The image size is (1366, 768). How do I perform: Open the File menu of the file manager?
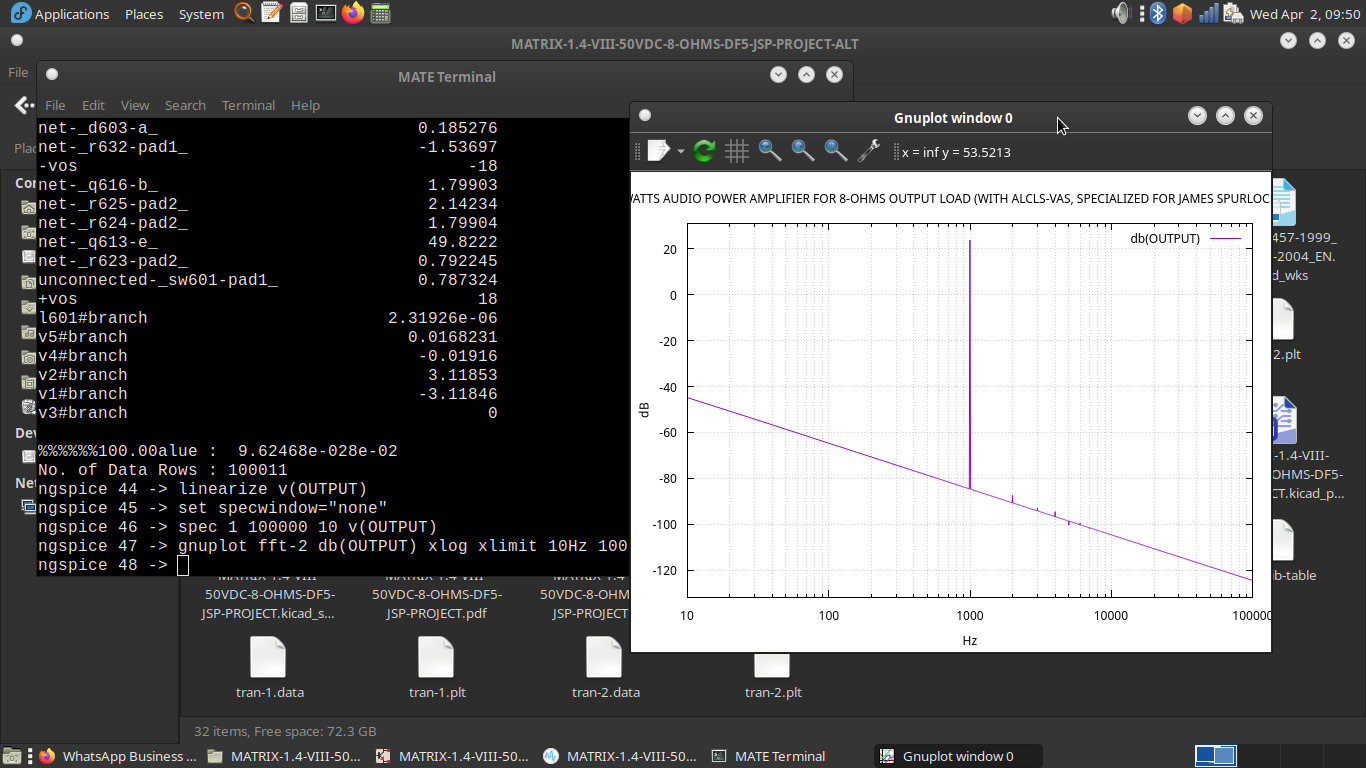tap(18, 72)
